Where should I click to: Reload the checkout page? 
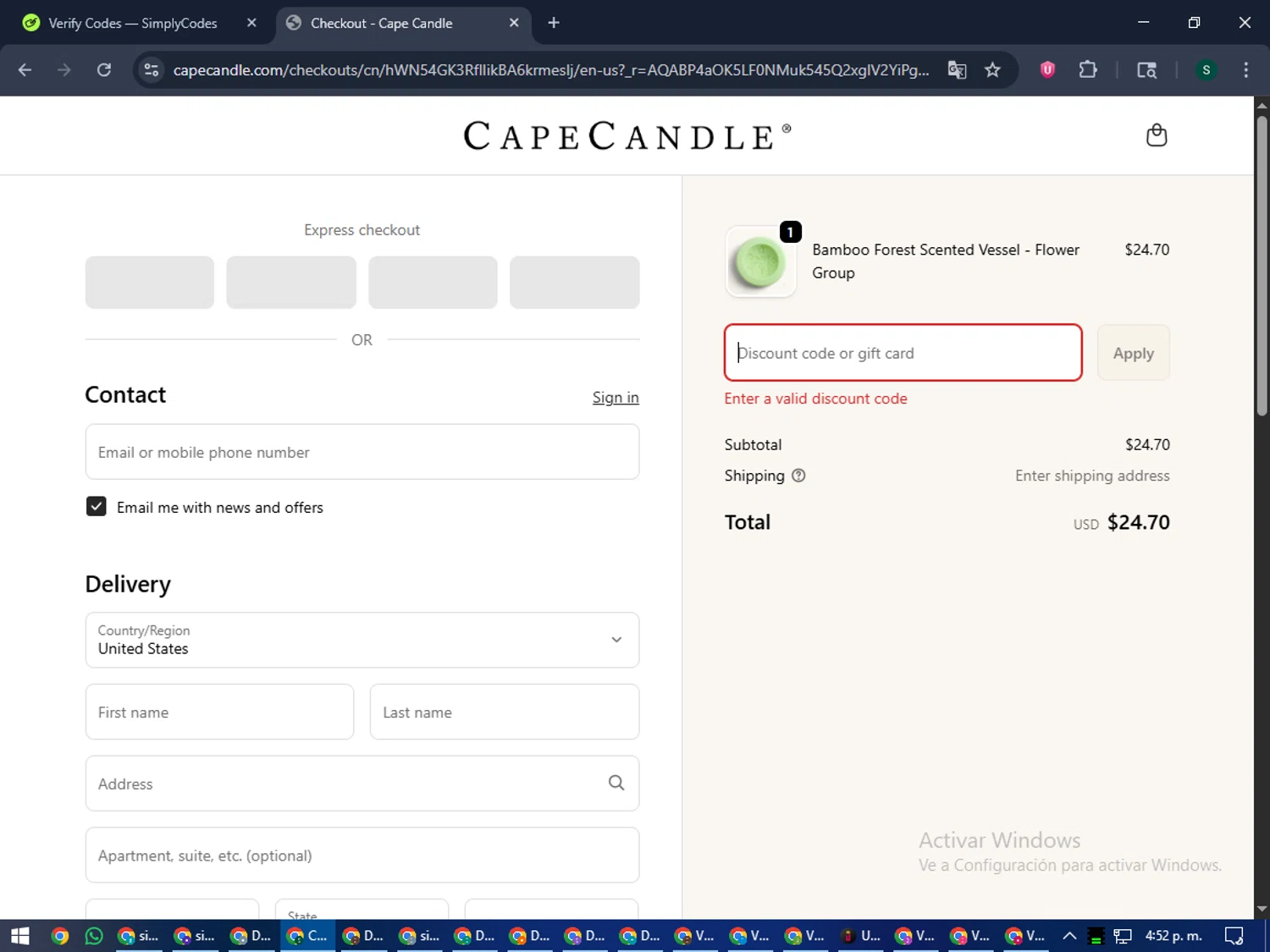[104, 70]
